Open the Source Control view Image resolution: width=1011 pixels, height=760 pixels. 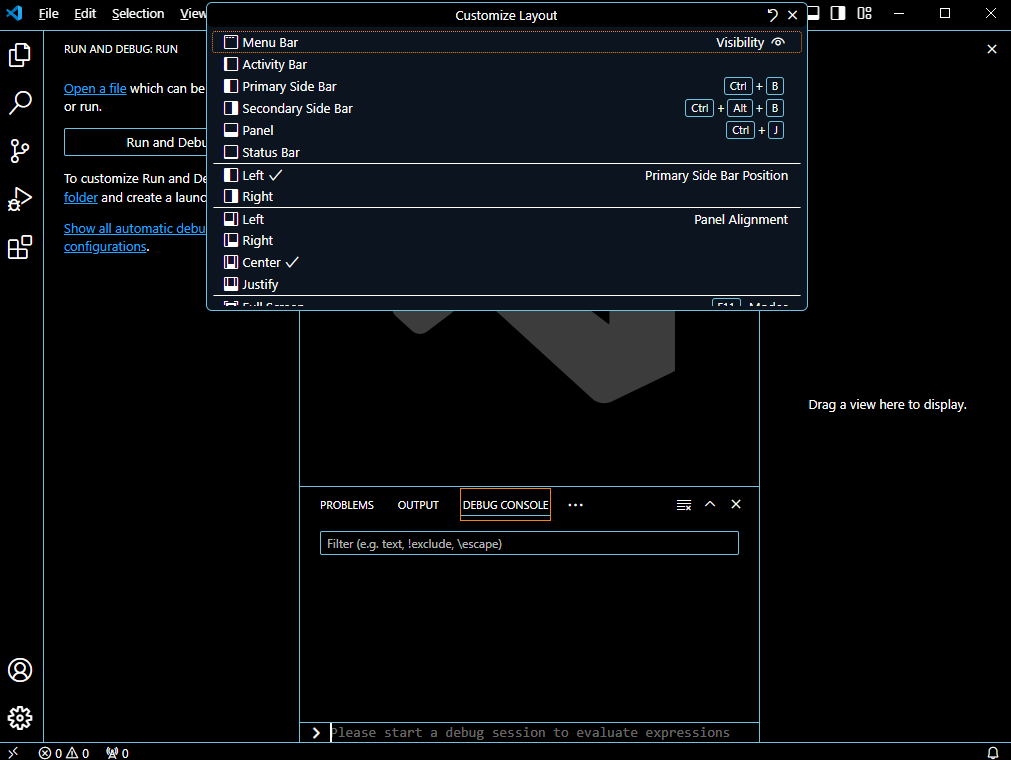point(20,151)
